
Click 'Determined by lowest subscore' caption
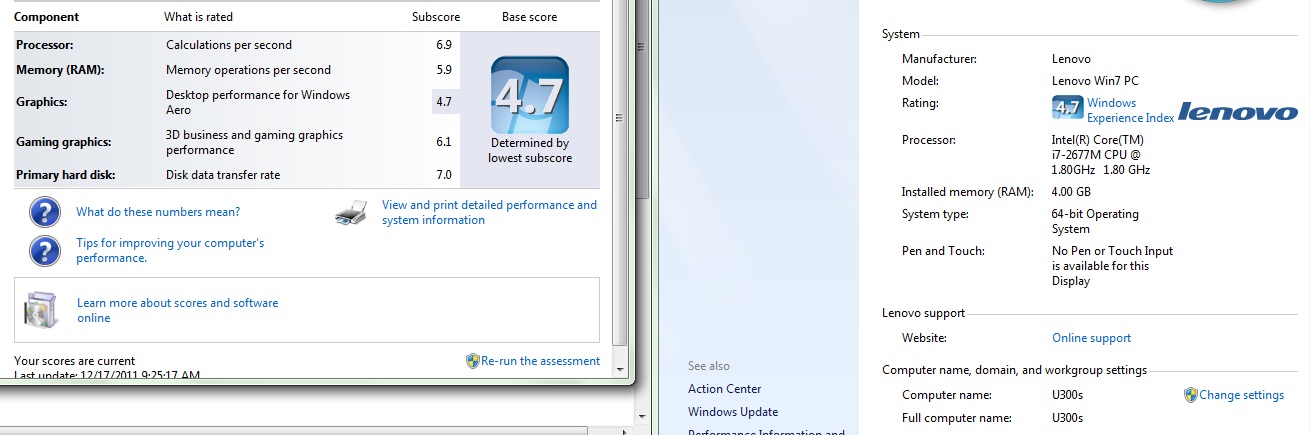[x=530, y=151]
